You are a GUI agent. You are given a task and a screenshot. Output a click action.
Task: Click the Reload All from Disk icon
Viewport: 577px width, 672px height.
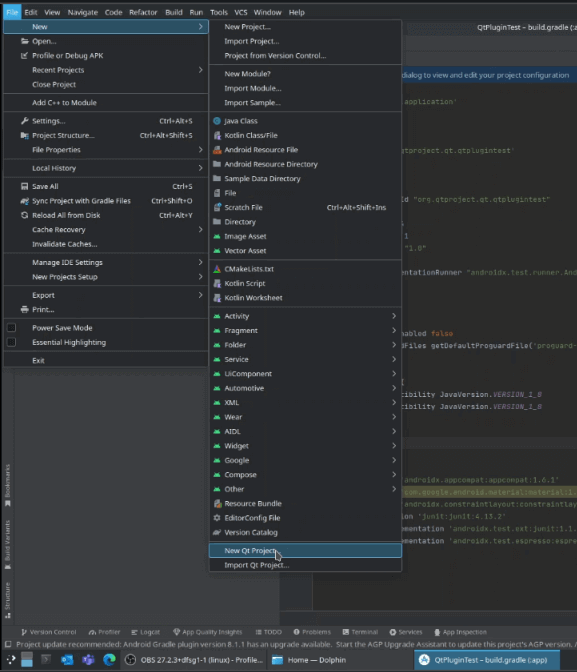pos(24,215)
